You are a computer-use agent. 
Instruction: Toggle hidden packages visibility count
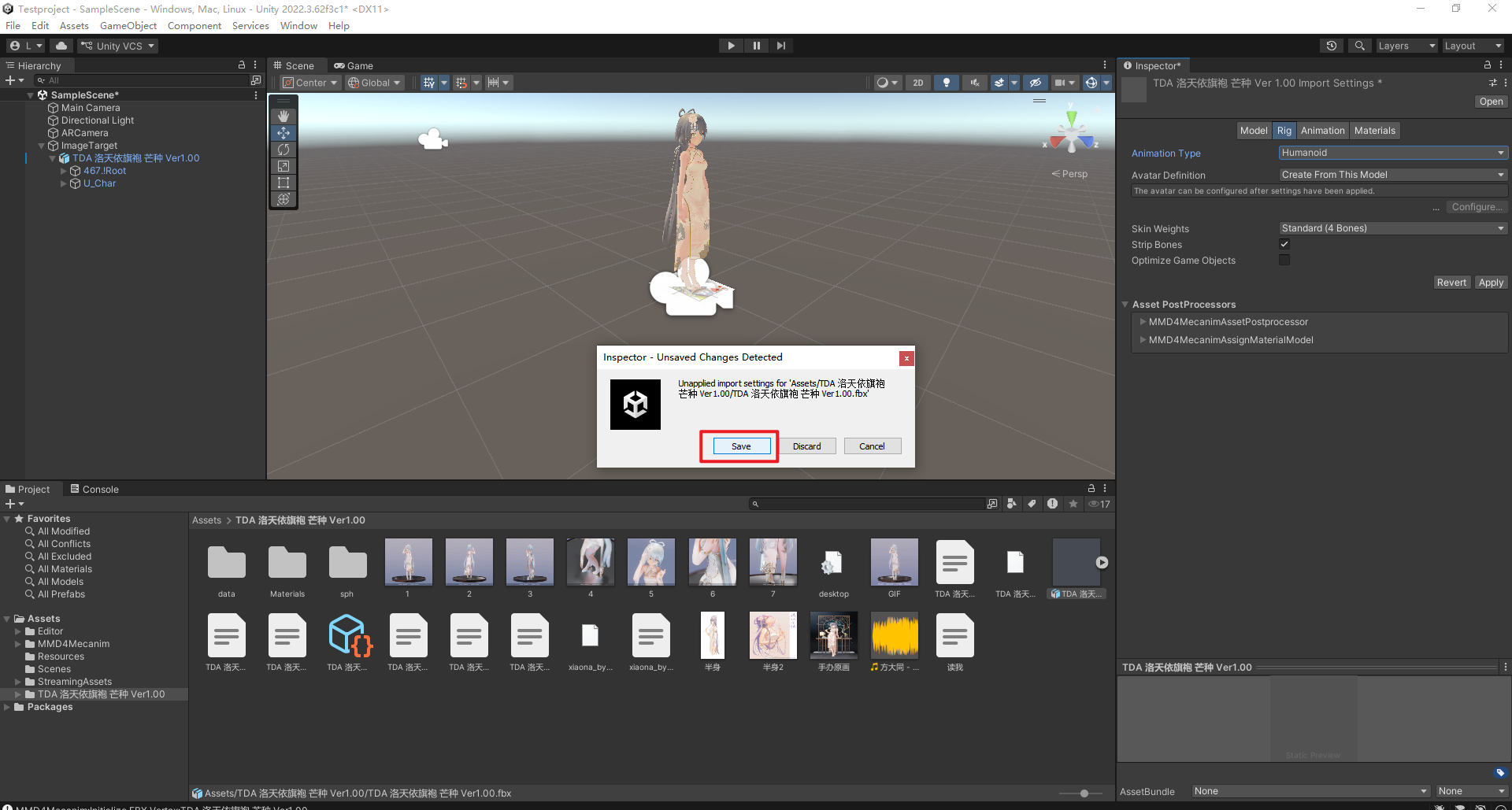point(1099,504)
